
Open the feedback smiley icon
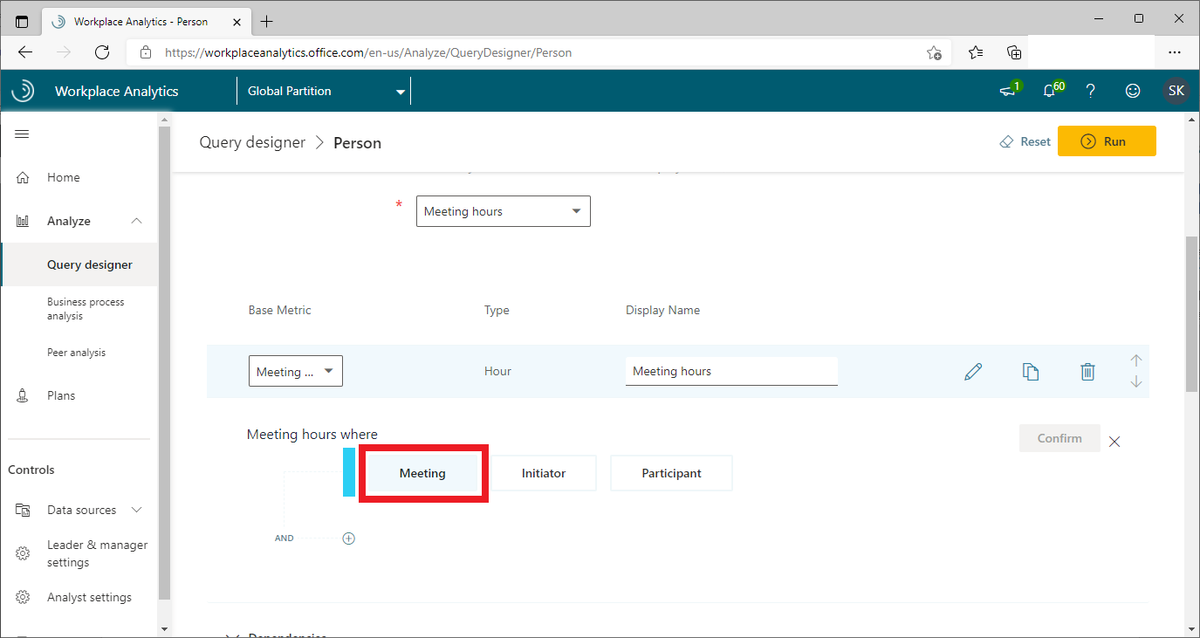[x=1133, y=91]
